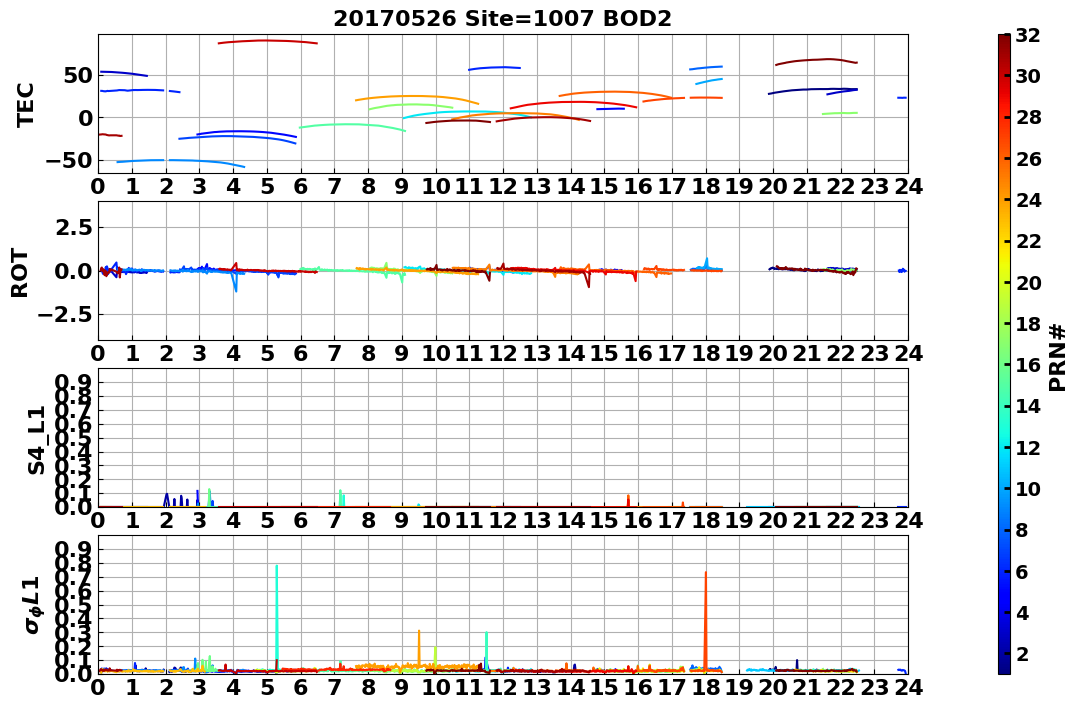Click the 2.5 tick label on ROT axis
1077x709 pixels.
click(x=74, y=227)
